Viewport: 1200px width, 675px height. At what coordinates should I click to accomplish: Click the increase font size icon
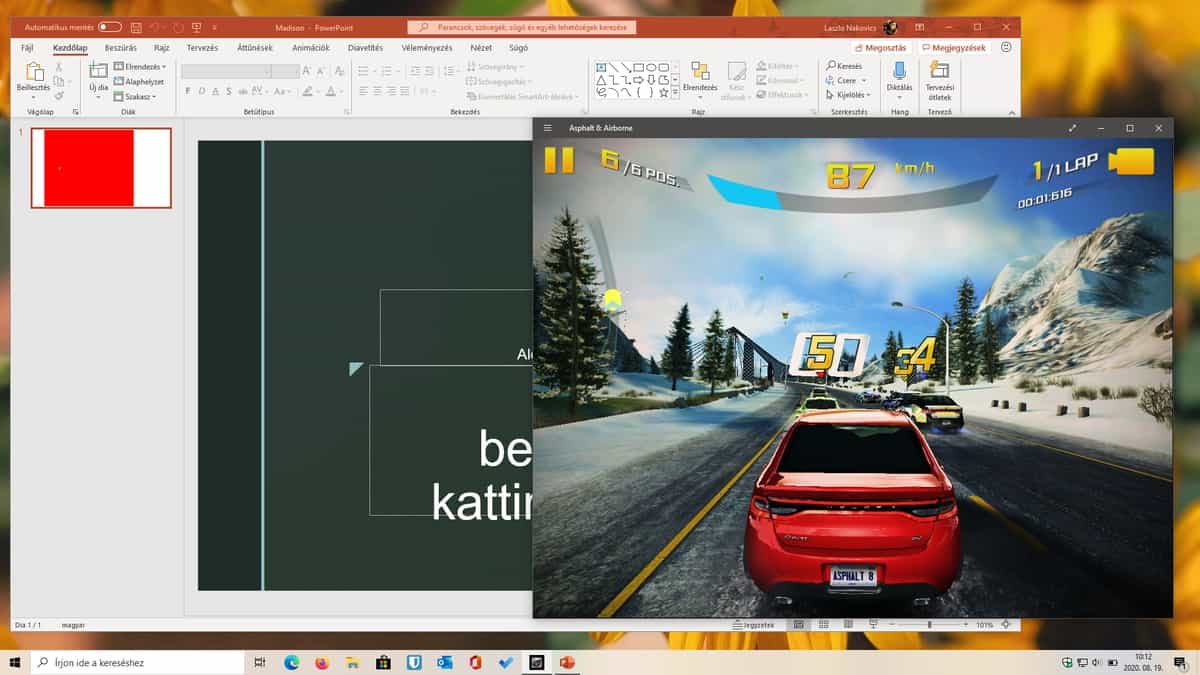coord(307,71)
